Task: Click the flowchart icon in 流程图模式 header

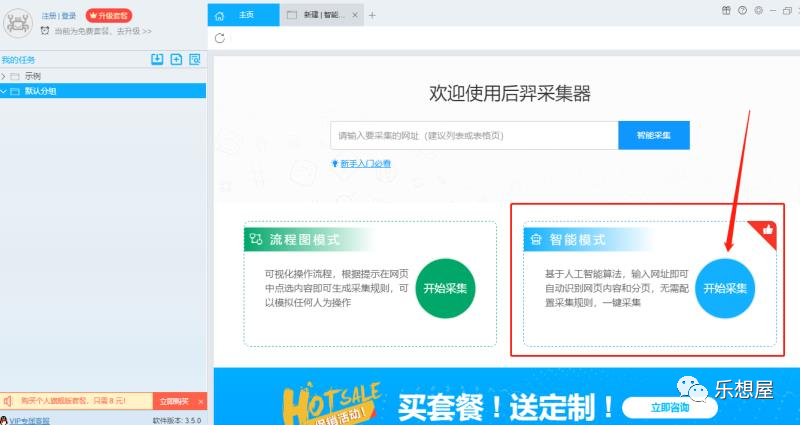Action: pyautogui.click(x=256, y=239)
